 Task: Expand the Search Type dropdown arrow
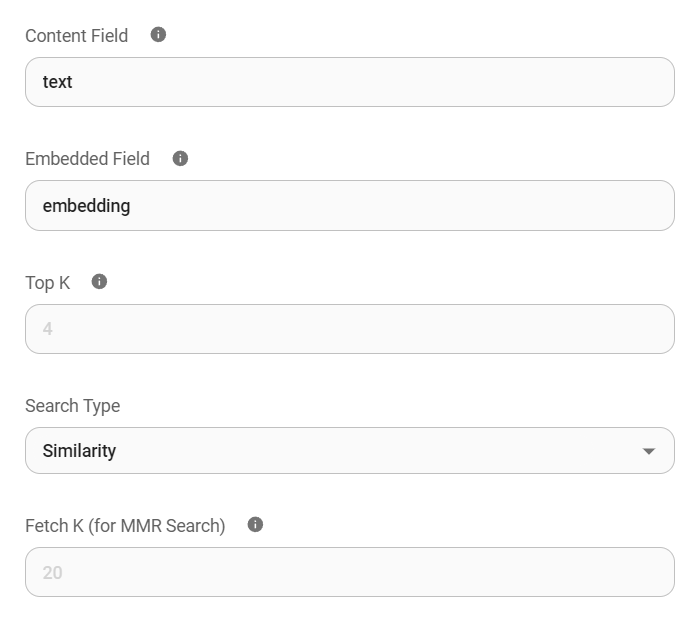click(649, 451)
